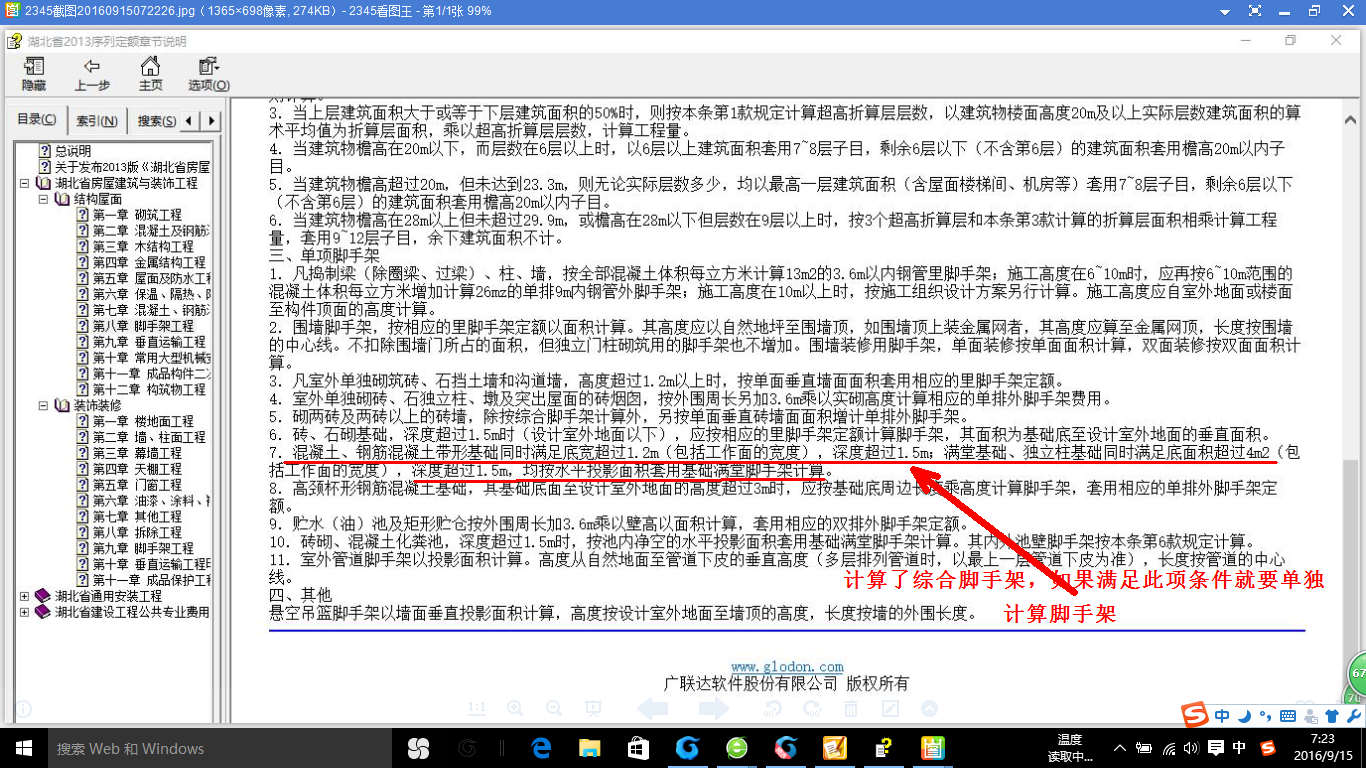Screen dimensions: 1366x768
Task: Go to previous image arrow
Action: pos(653,709)
